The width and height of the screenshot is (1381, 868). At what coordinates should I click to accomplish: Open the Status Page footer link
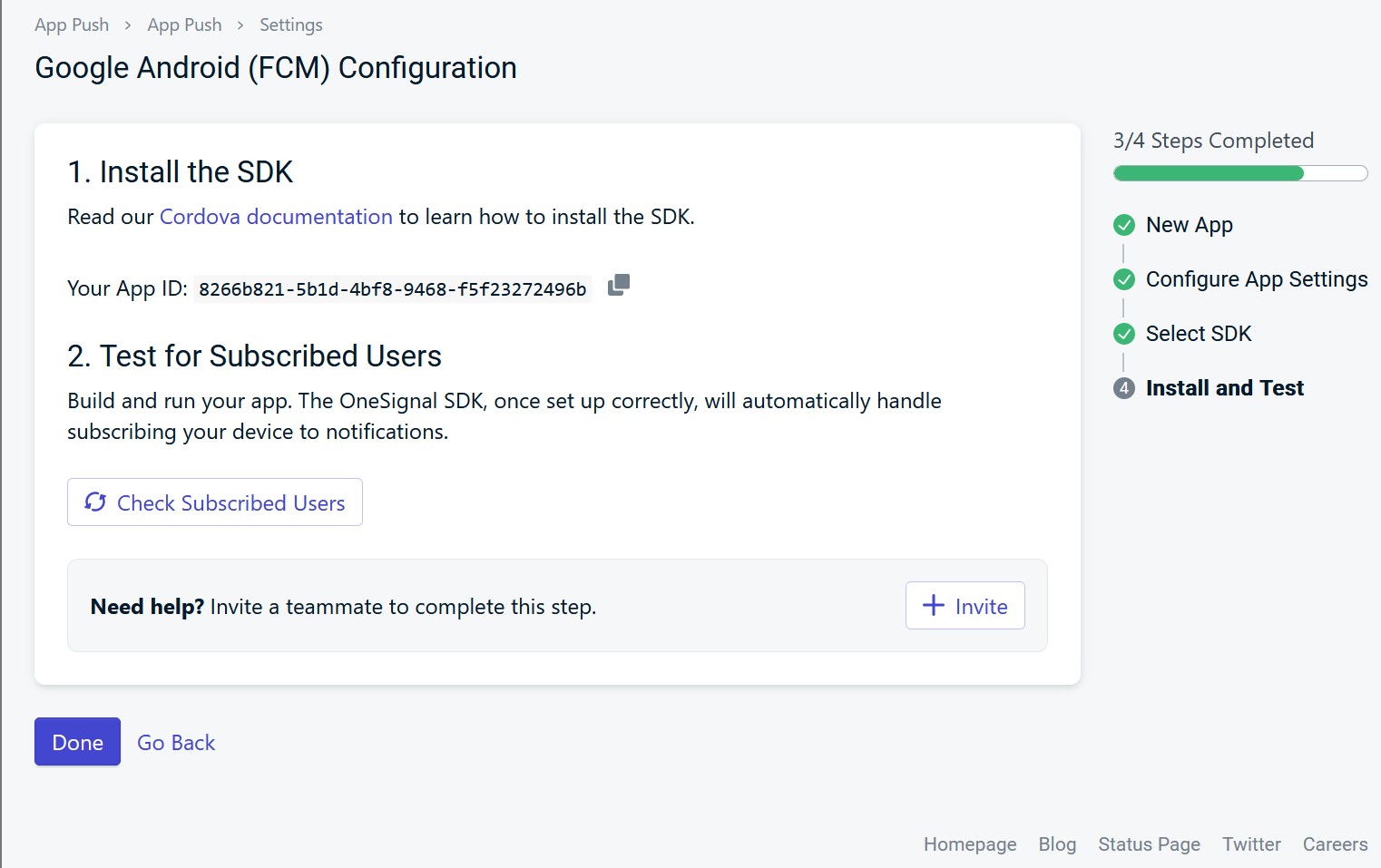click(x=1149, y=844)
